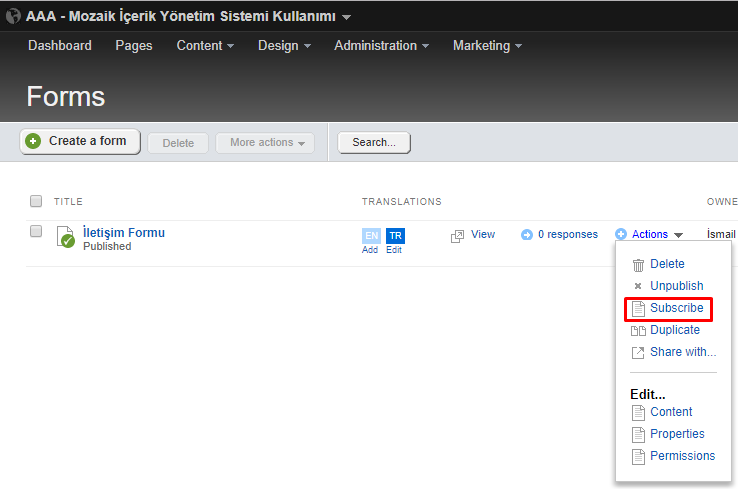Viewport: 738px width, 489px height.
Task: Click the Published status text
Action: tap(107, 247)
